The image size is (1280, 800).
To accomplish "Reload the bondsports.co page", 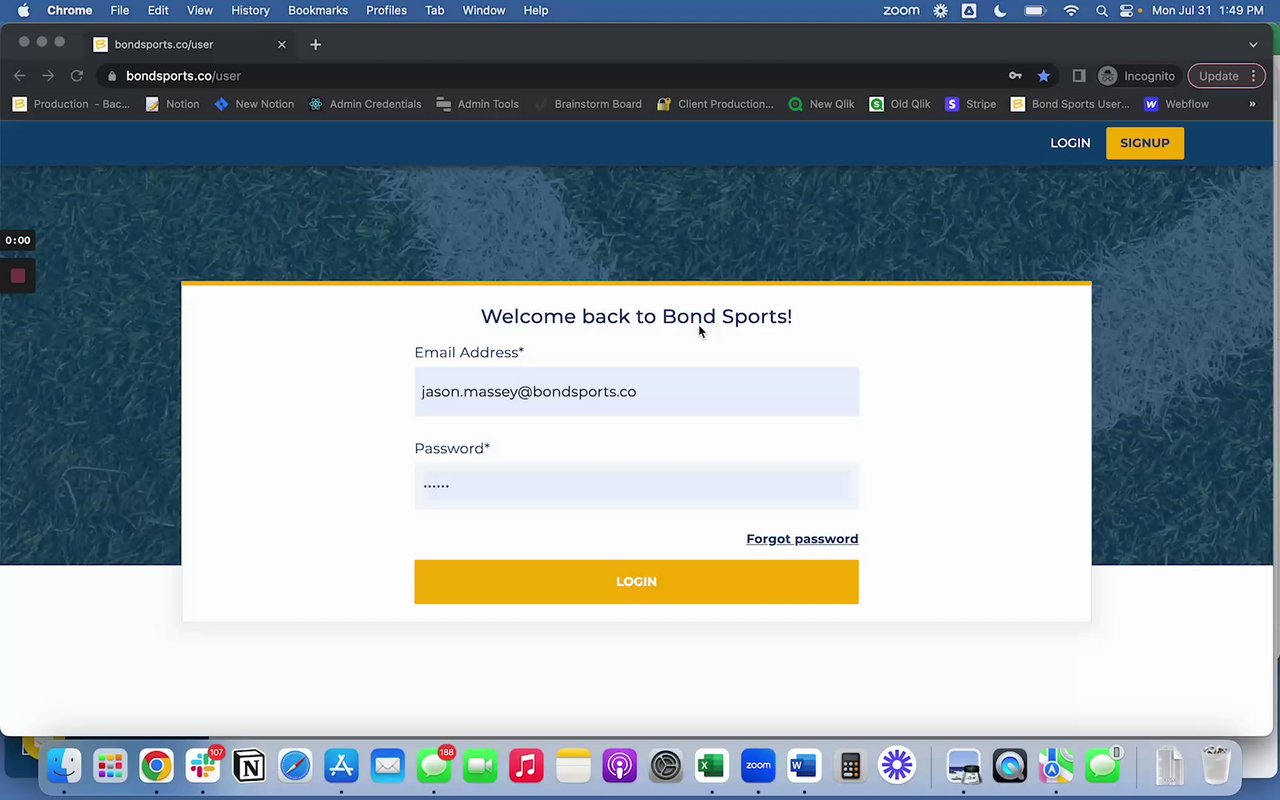I will pyautogui.click(x=76, y=76).
